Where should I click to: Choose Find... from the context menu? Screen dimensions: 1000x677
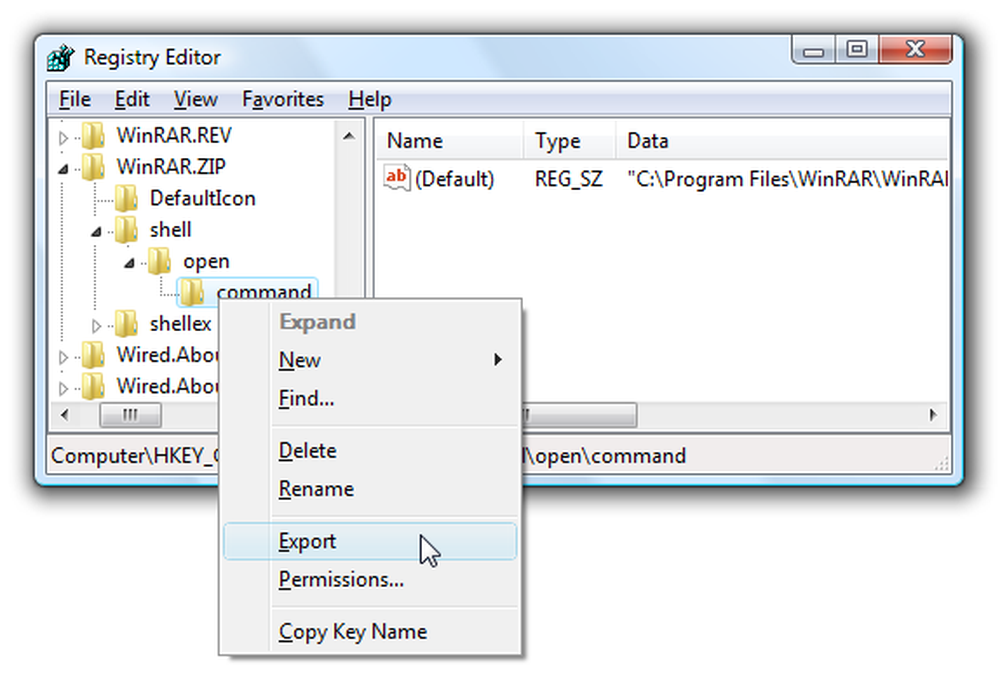click(370, 398)
